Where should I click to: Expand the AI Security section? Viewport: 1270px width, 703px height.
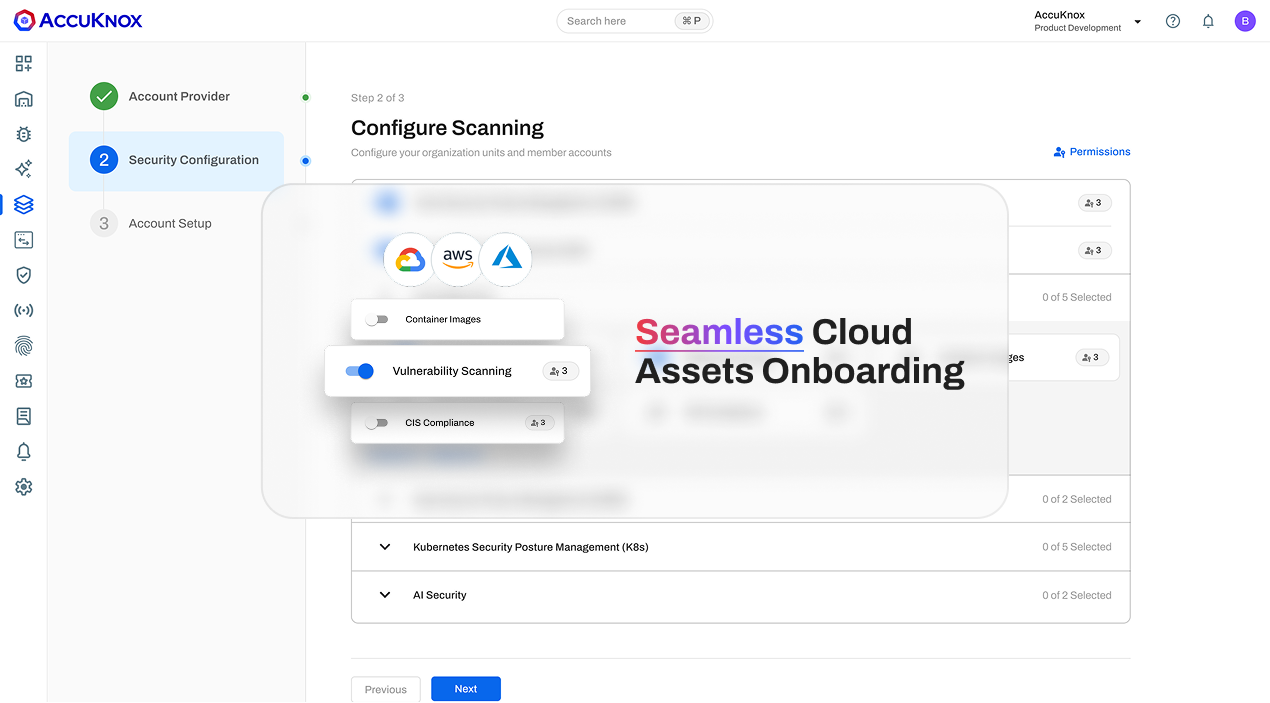[x=385, y=595]
